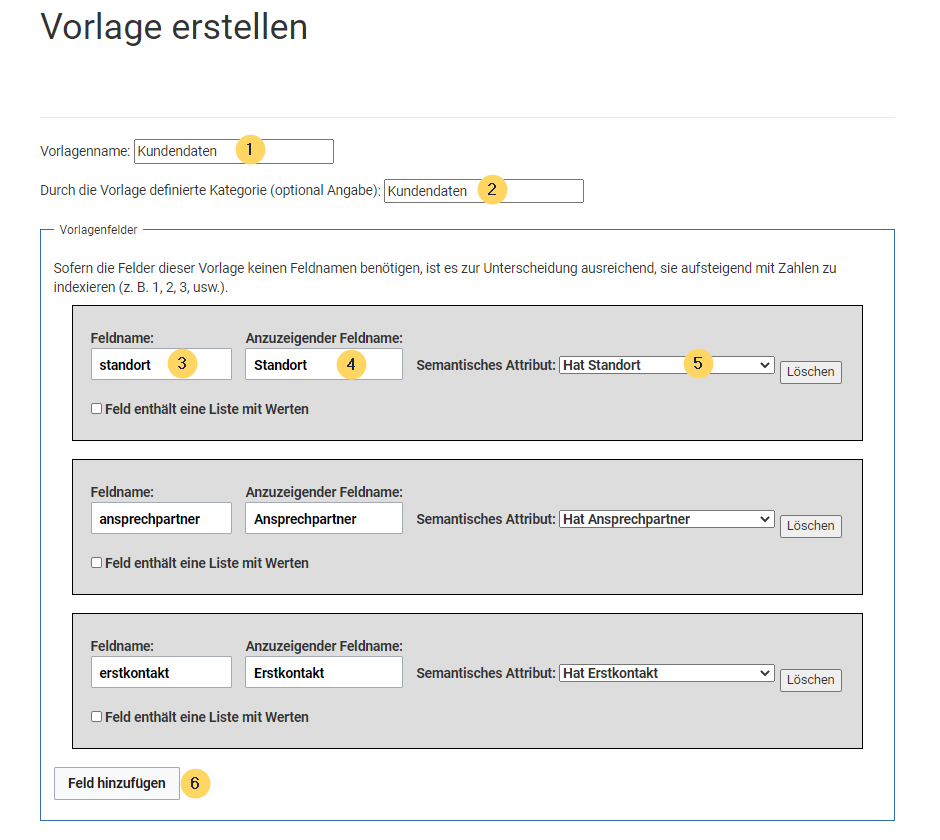Tick list checkbox in the ansprechpartner field
The image size is (940, 840).
coord(97,563)
